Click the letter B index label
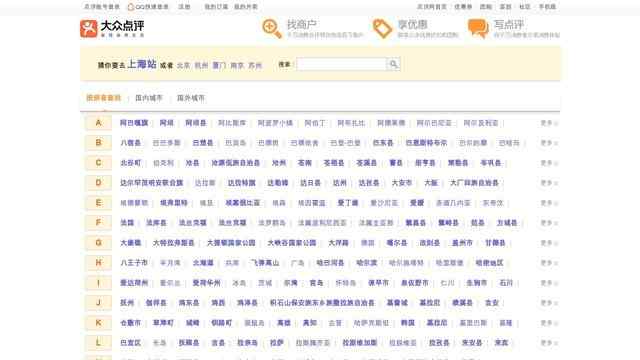640x360 pixels. [x=98, y=143]
